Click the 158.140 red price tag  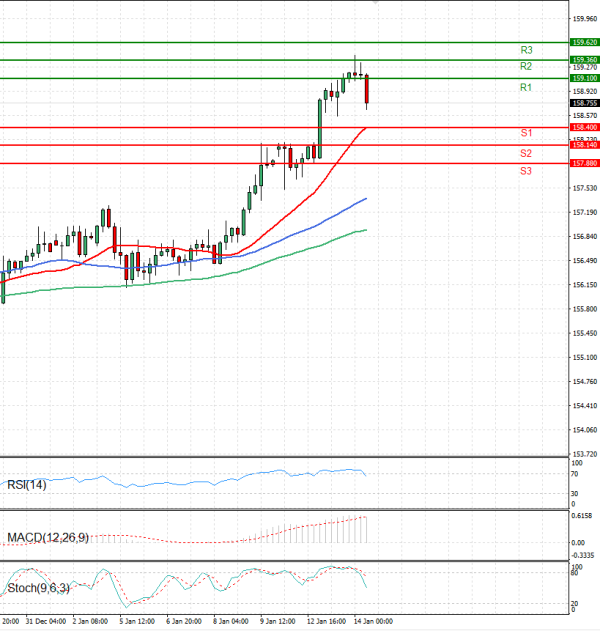(x=583, y=145)
